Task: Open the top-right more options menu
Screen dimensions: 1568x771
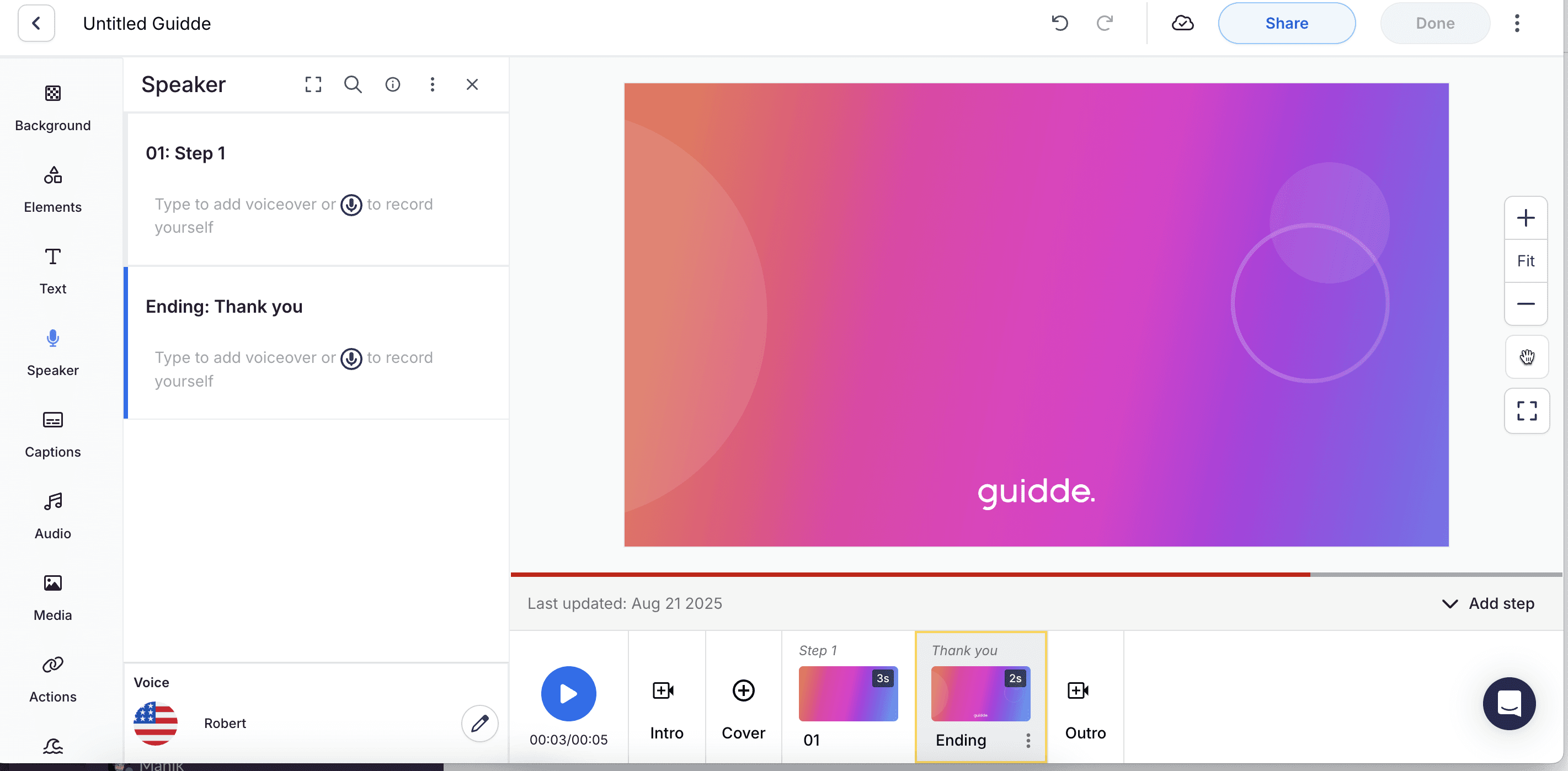Action: (x=1517, y=23)
